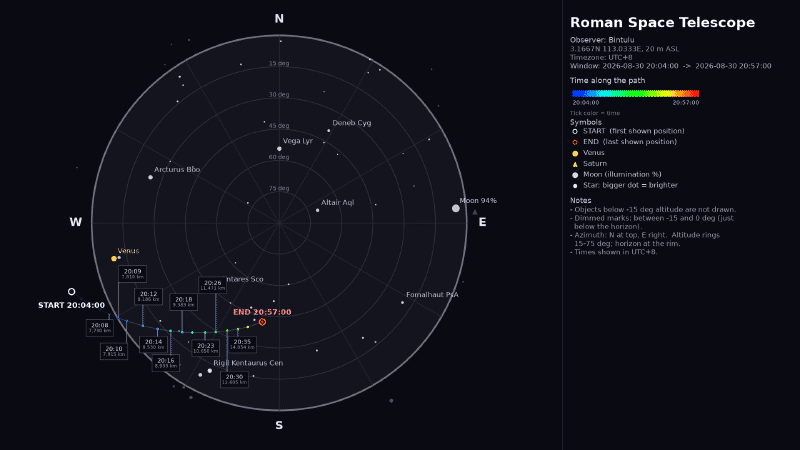This screenshot has width=800, height=450.
Task: Click the 20:09 path time label
Action: click(x=133, y=274)
